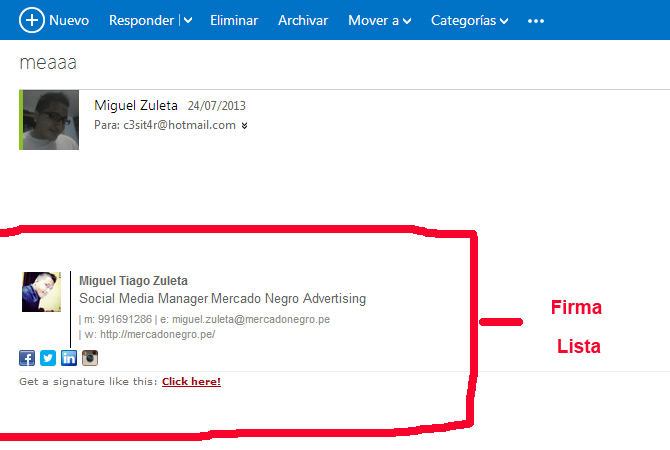670x450 pixels.
Task: Open the Categorías dropdown menu
Action: [x=469, y=21]
